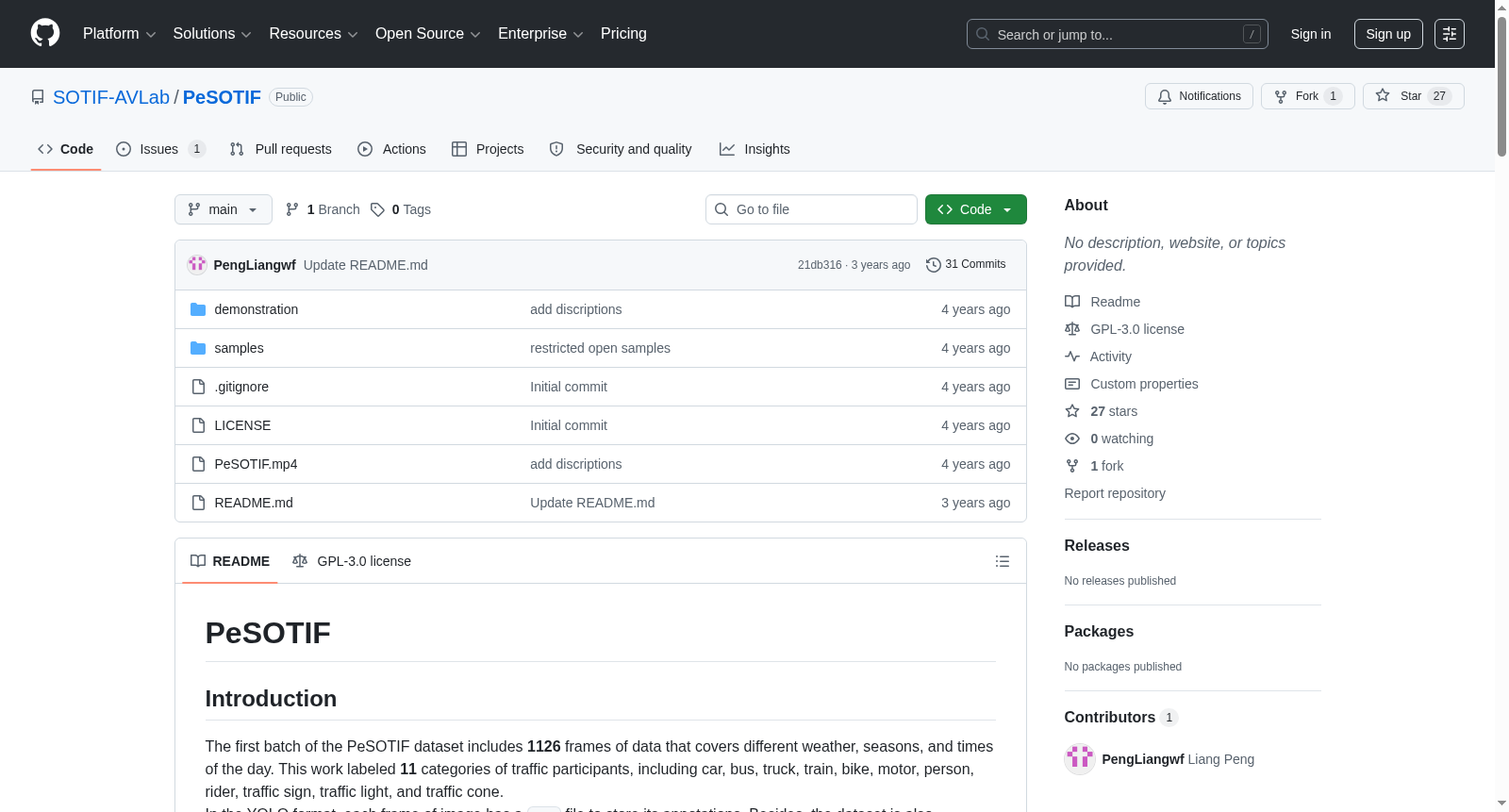The width and height of the screenshot is (1509, 812).
Task: Open the Packages heading link
Action: pyautogui.click(x=1099, y=632)
